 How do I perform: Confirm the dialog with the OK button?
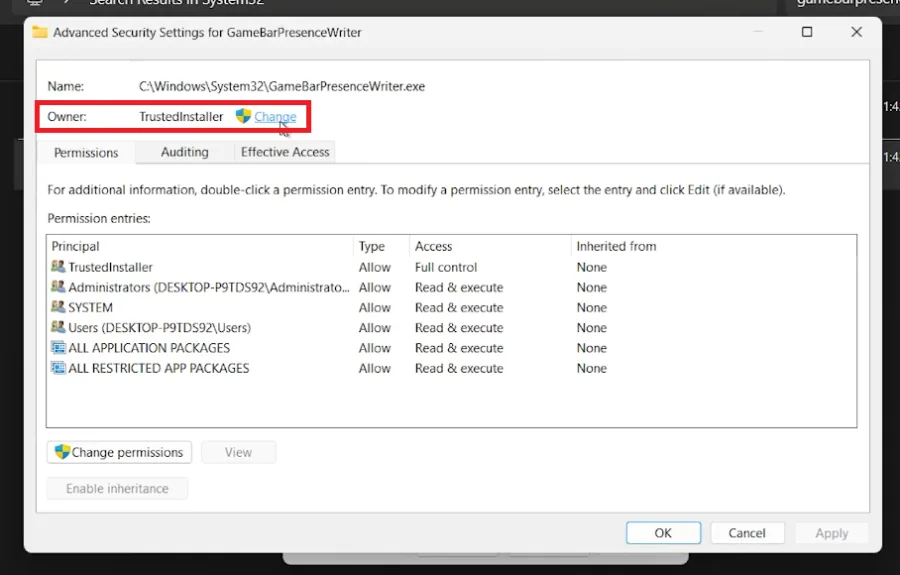pos(663,533)
